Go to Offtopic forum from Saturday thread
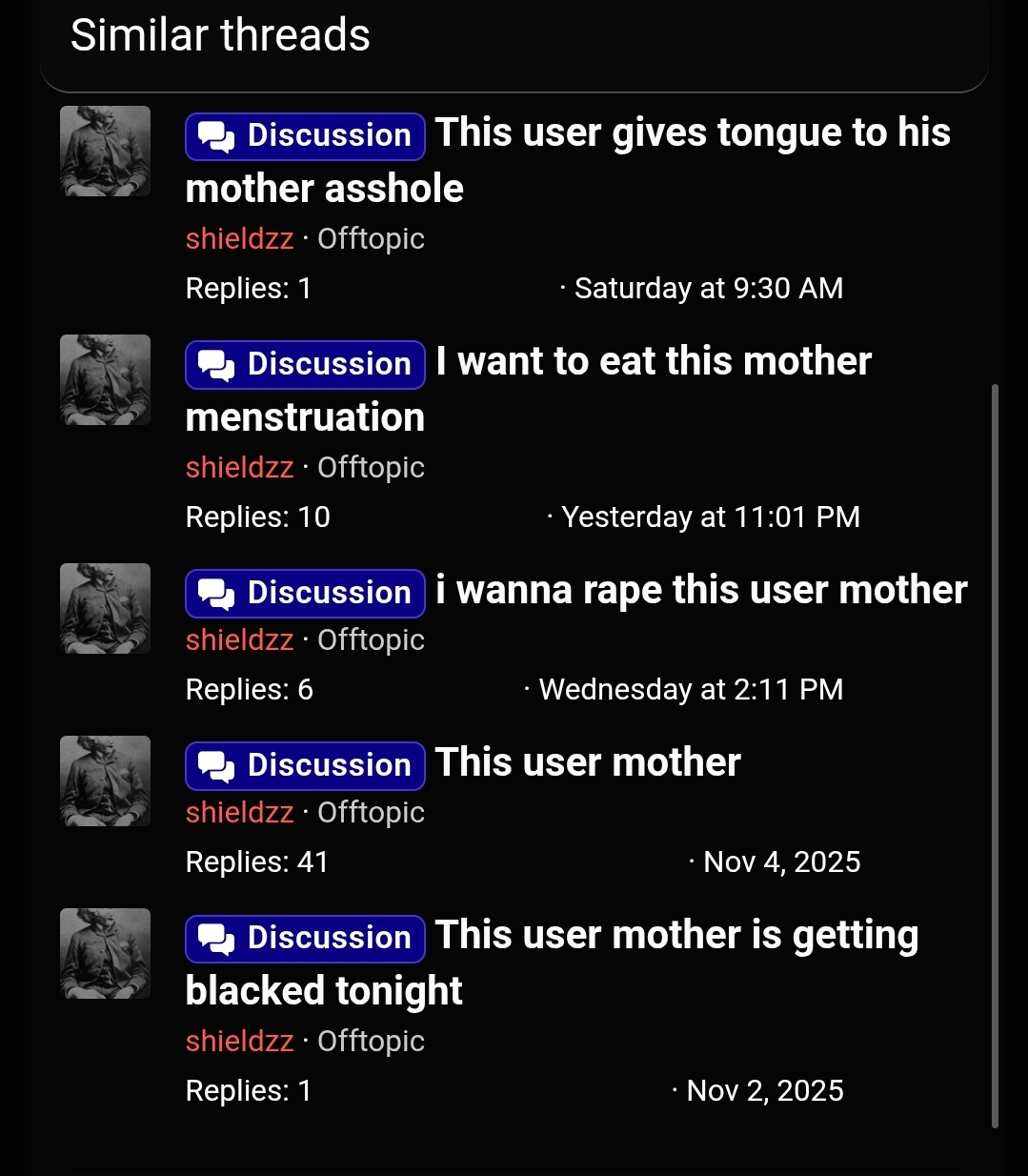1028x1176 pixels. (x=371, y=238)
